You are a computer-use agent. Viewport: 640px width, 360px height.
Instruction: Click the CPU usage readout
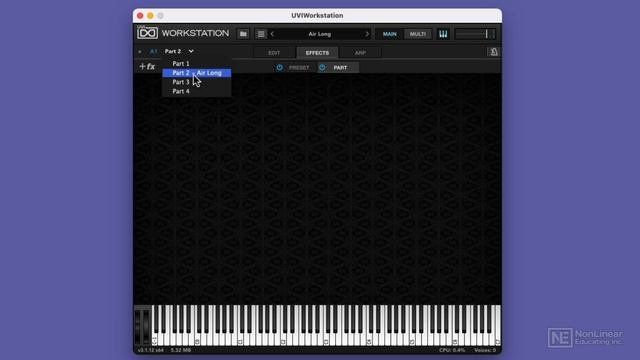452,350
